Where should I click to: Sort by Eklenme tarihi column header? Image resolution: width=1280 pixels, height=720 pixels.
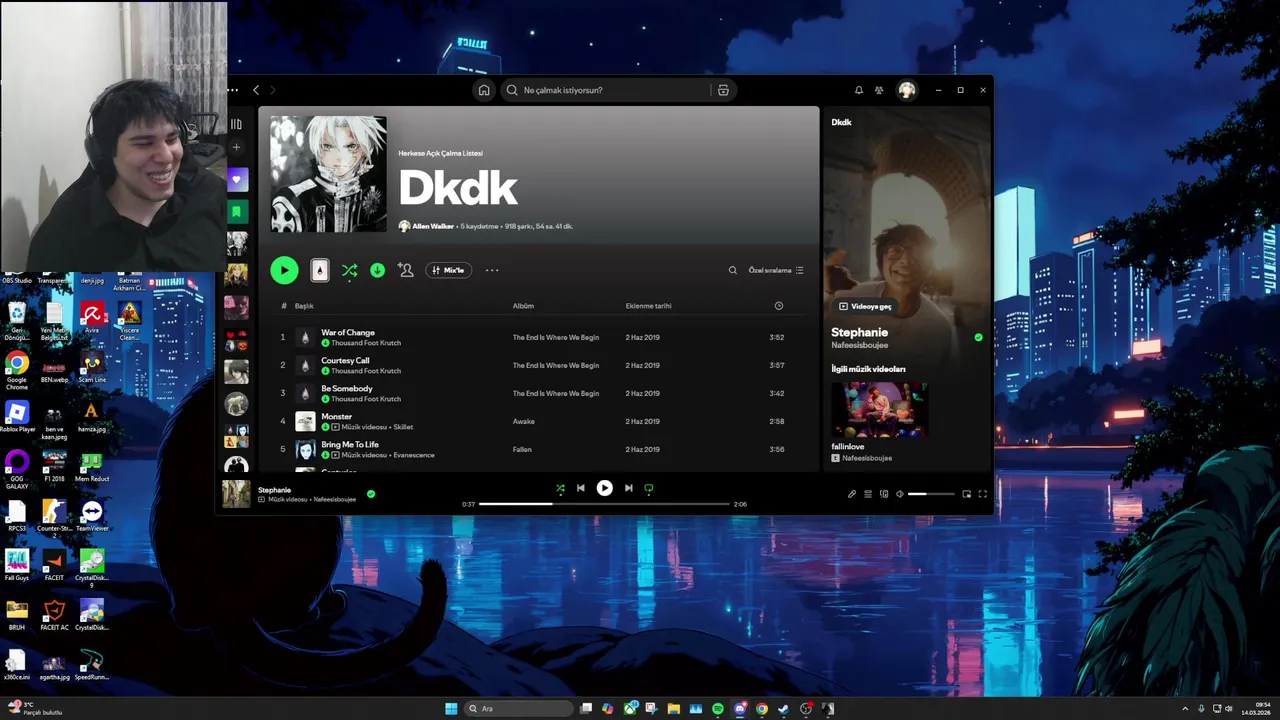[648, 306]
